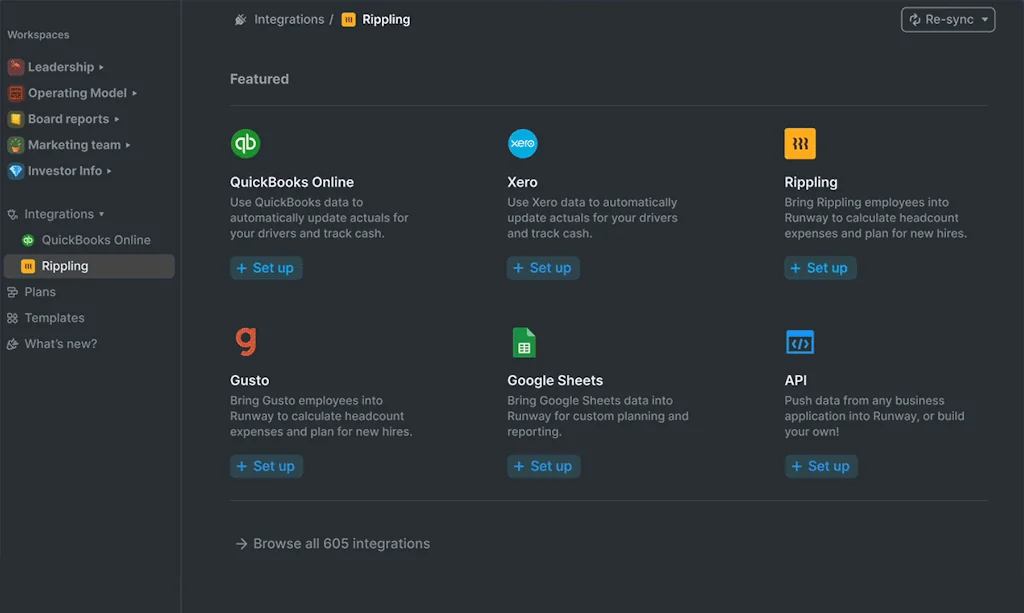Open Plans in the sidebar
Screen dimensions: 1024x613
pos(40,292)
